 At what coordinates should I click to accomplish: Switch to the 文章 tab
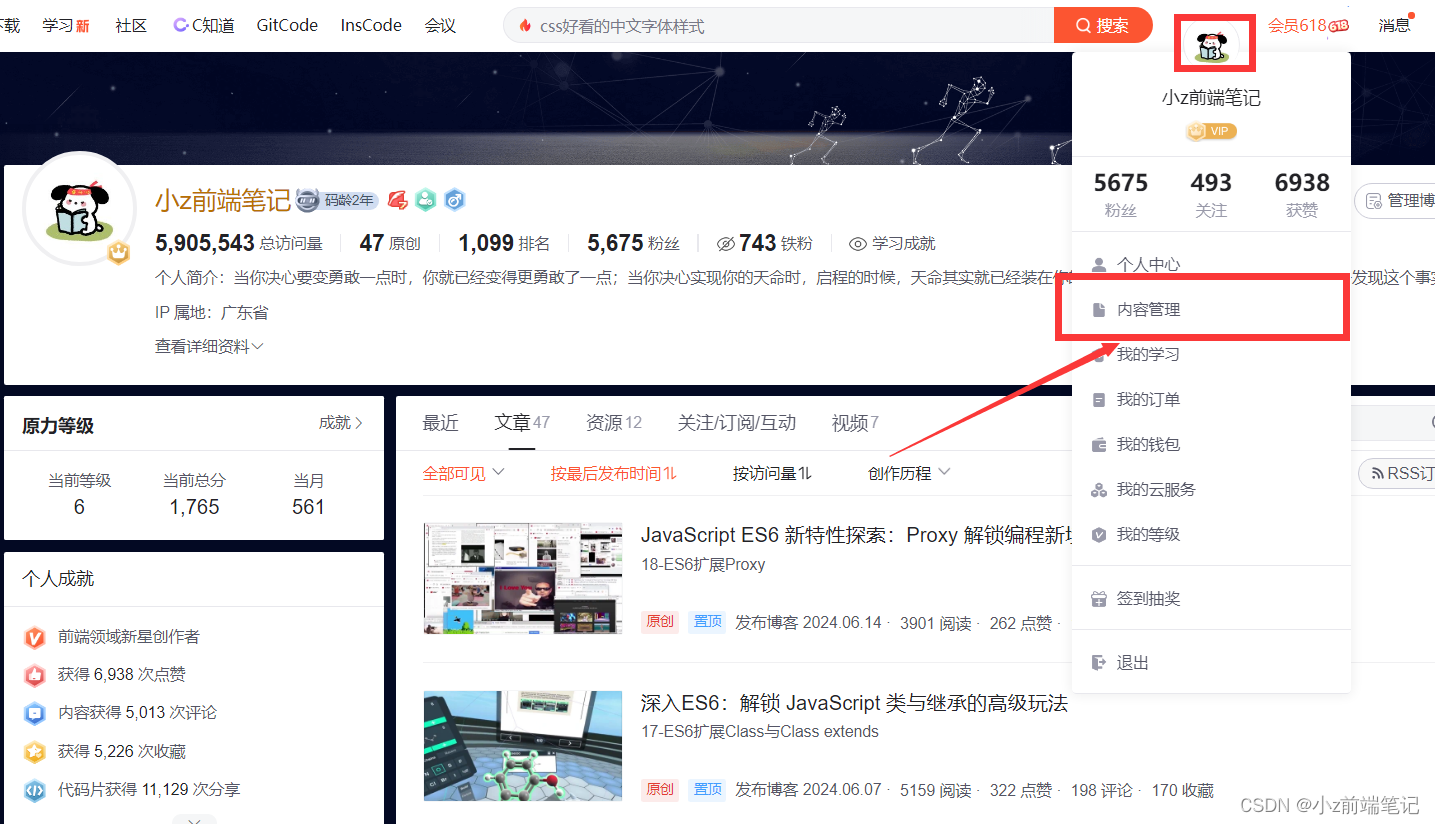522,423
